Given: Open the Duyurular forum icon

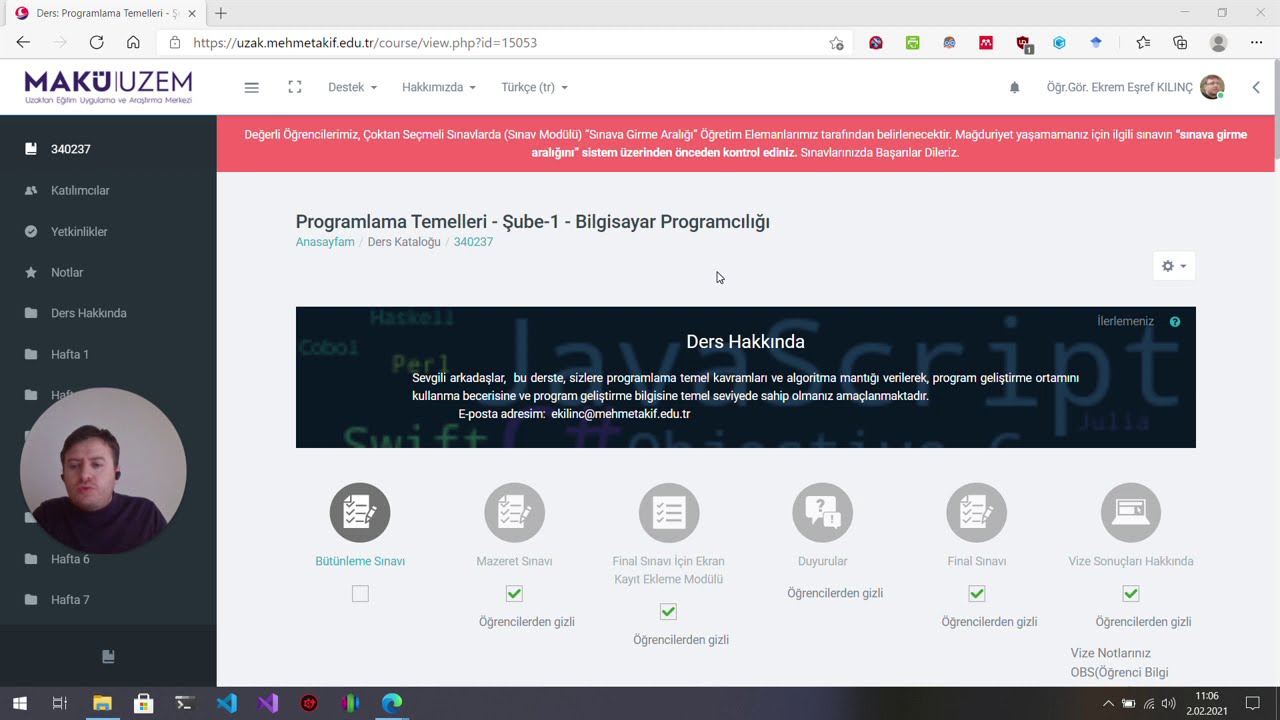Looking at the screenshot, I should point(822,513).
